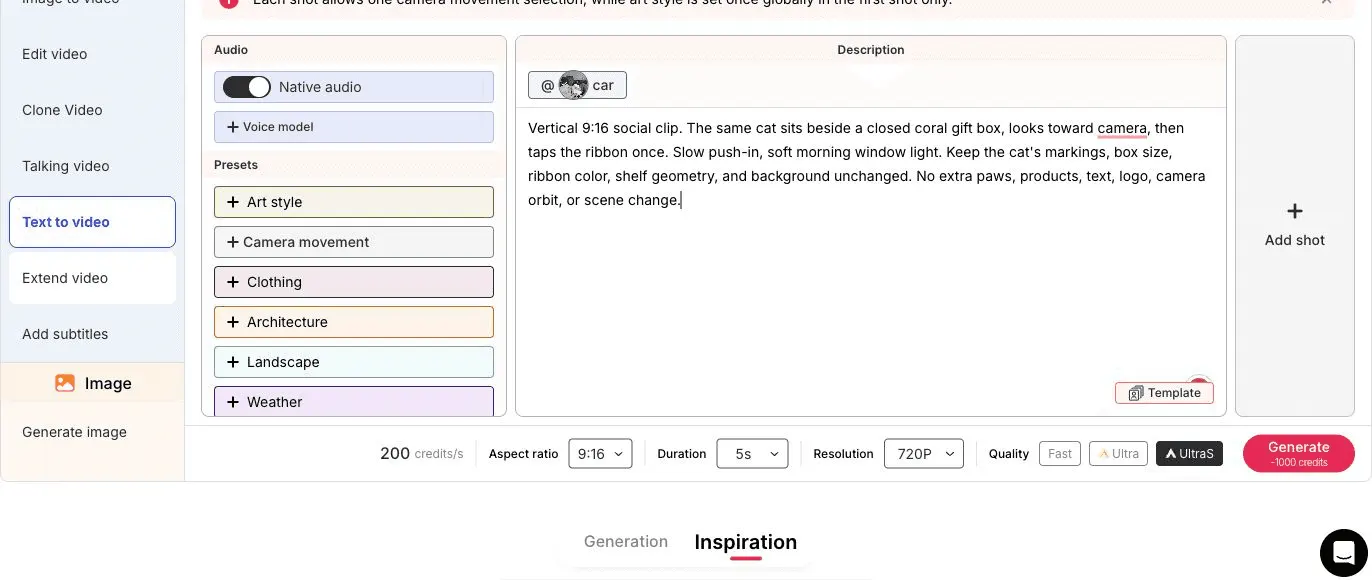Open Edit video in sidebar
This screenshot has width=1372, height=580.
92,54
